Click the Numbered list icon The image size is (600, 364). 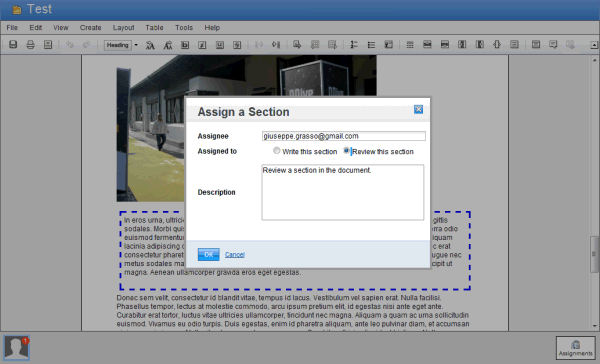[x=354, y=45]
